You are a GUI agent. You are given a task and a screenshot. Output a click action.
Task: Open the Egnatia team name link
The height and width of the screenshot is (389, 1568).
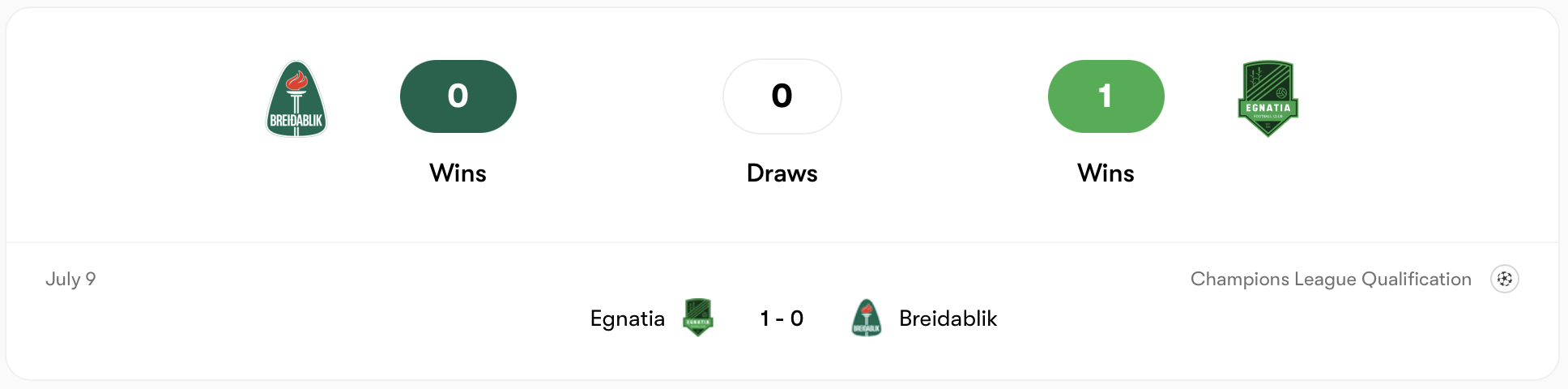628,318
